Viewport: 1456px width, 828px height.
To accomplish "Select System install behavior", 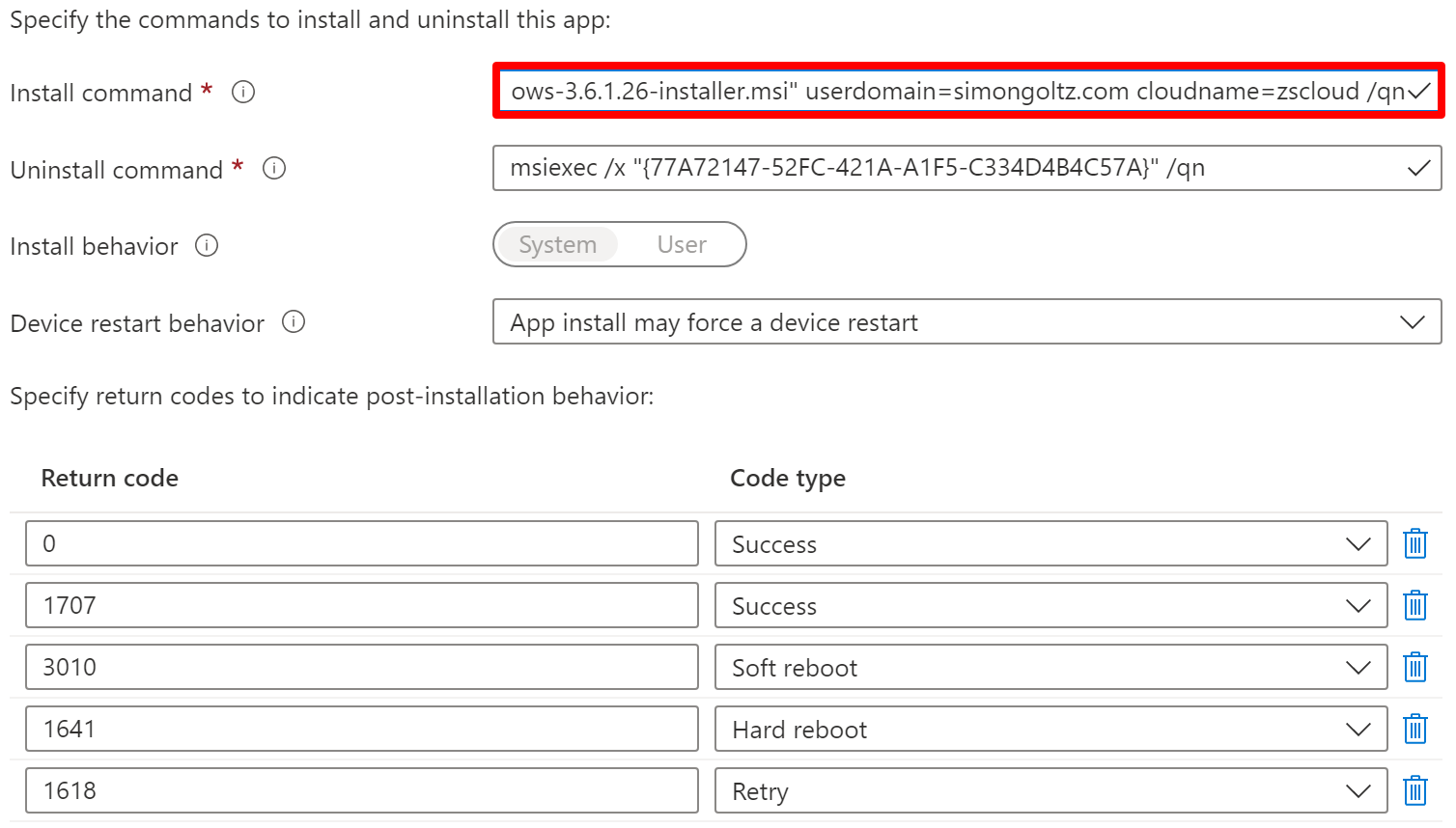I will [x=557, y=244].
